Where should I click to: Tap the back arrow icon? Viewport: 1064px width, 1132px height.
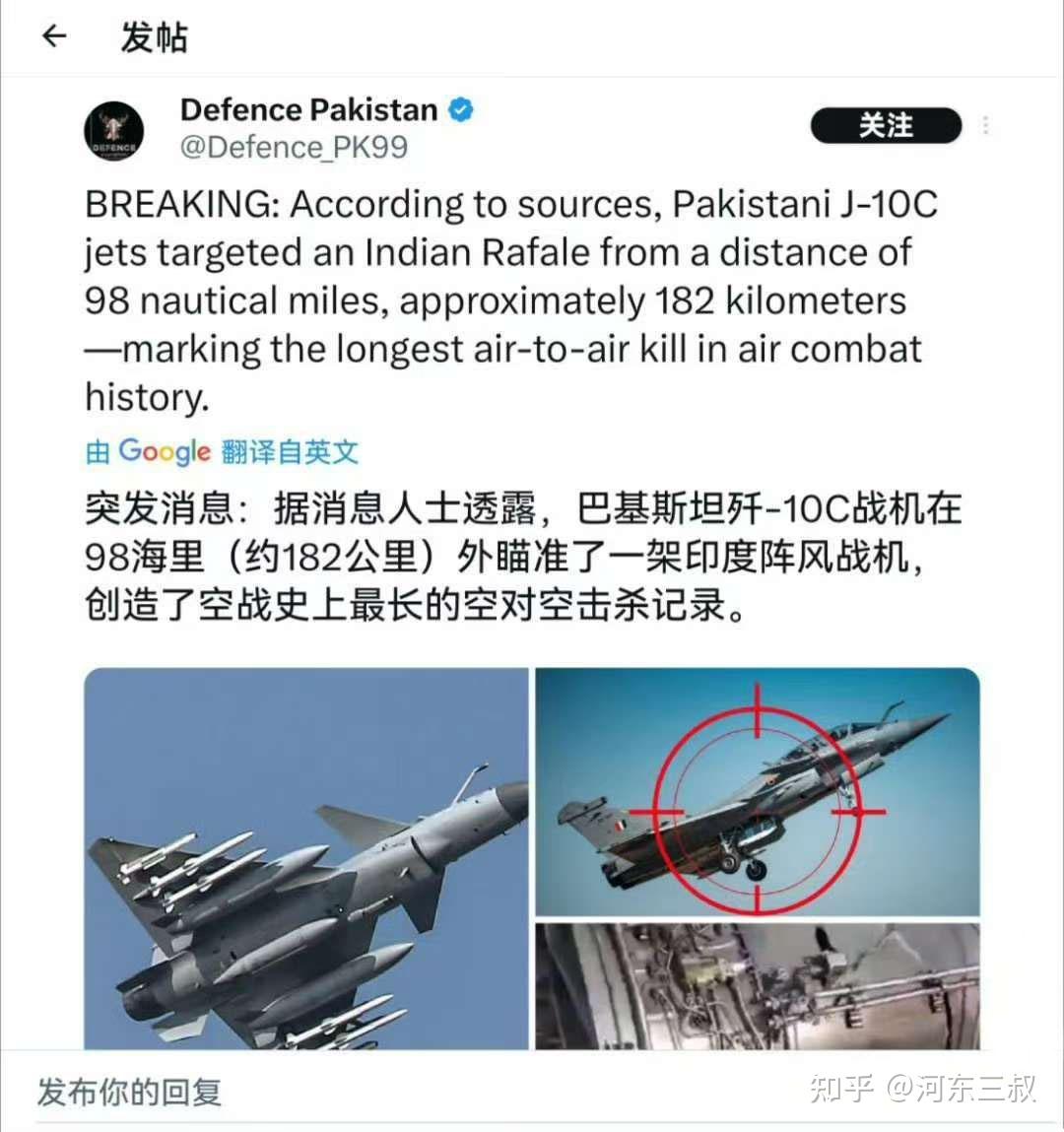(x=55, y=35)
